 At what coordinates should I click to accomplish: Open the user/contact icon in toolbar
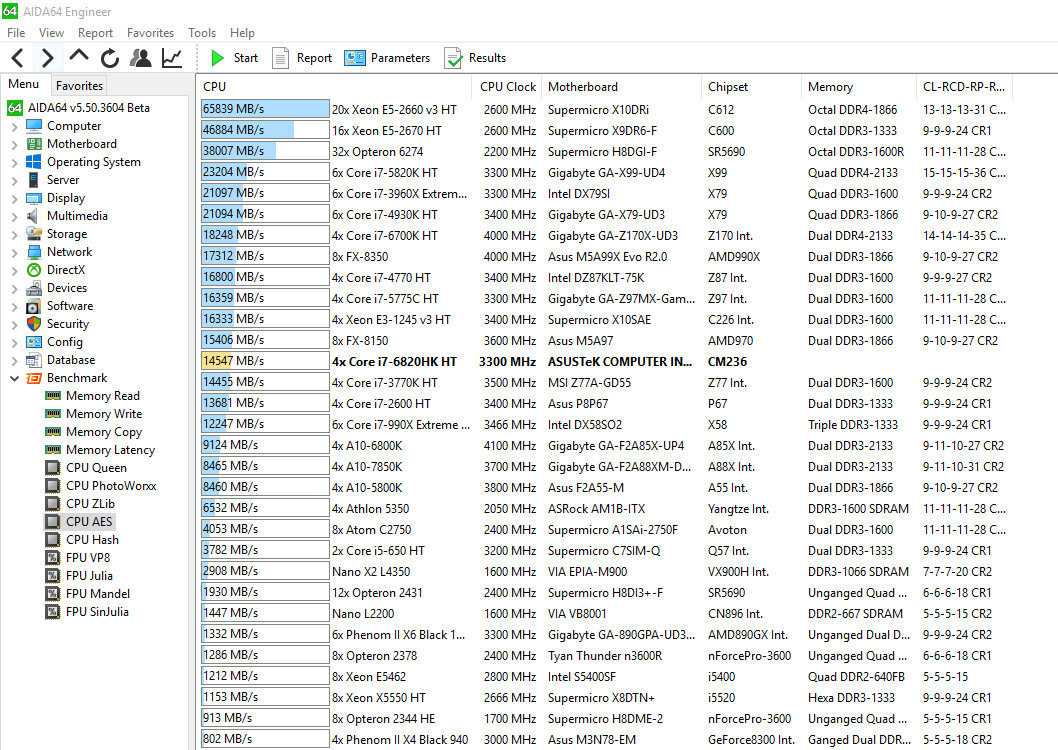point(140,58)
